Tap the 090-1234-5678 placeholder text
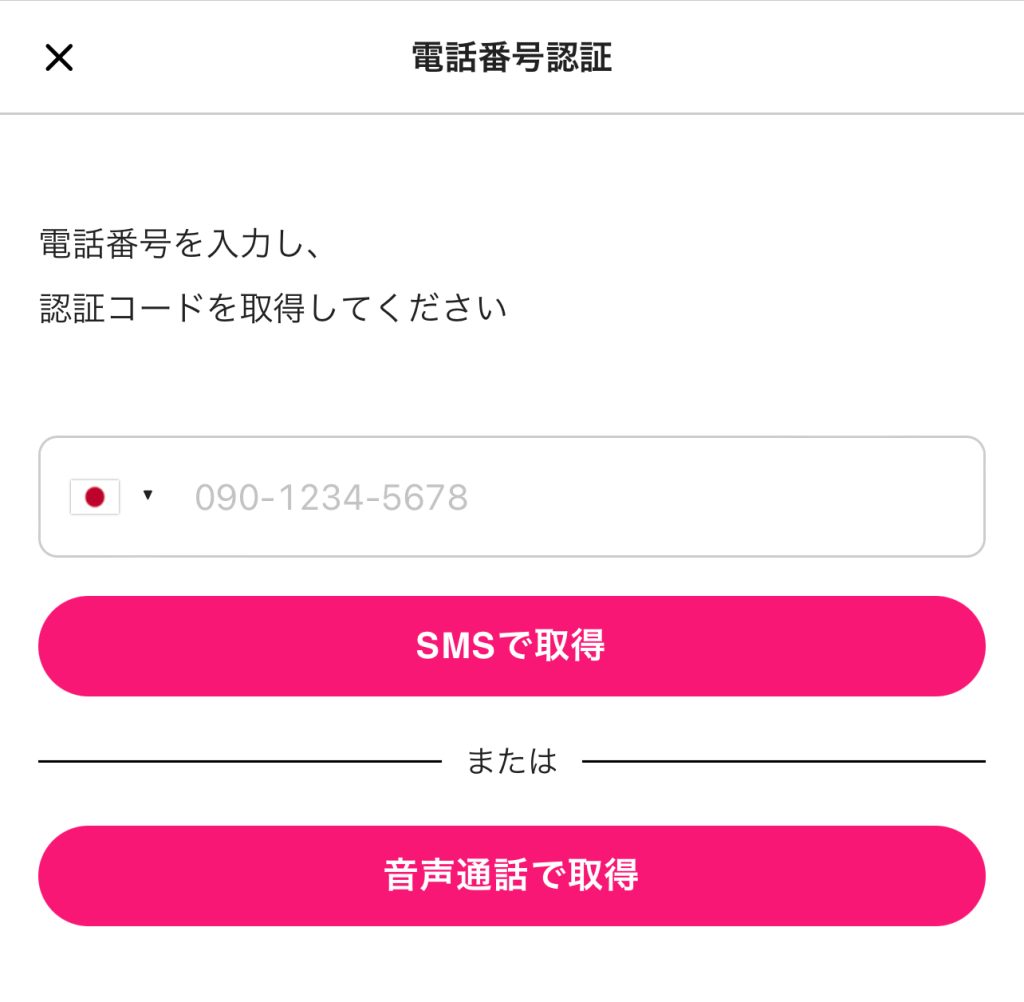The image size is (1024, 1002). pos(331,497)
